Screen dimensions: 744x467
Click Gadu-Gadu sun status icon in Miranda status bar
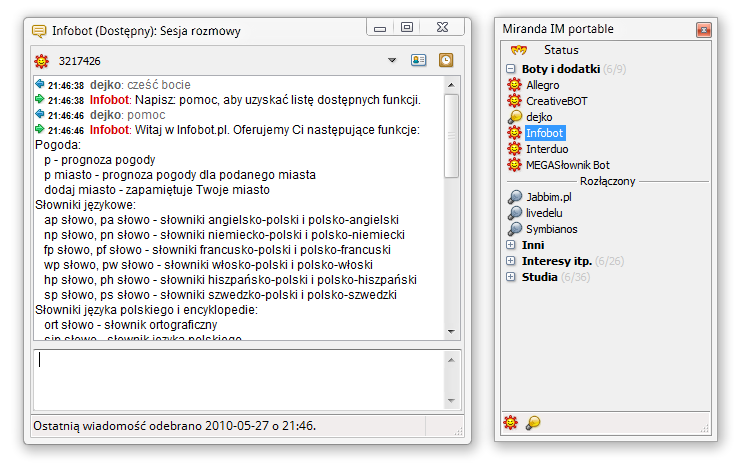point(511,422)
